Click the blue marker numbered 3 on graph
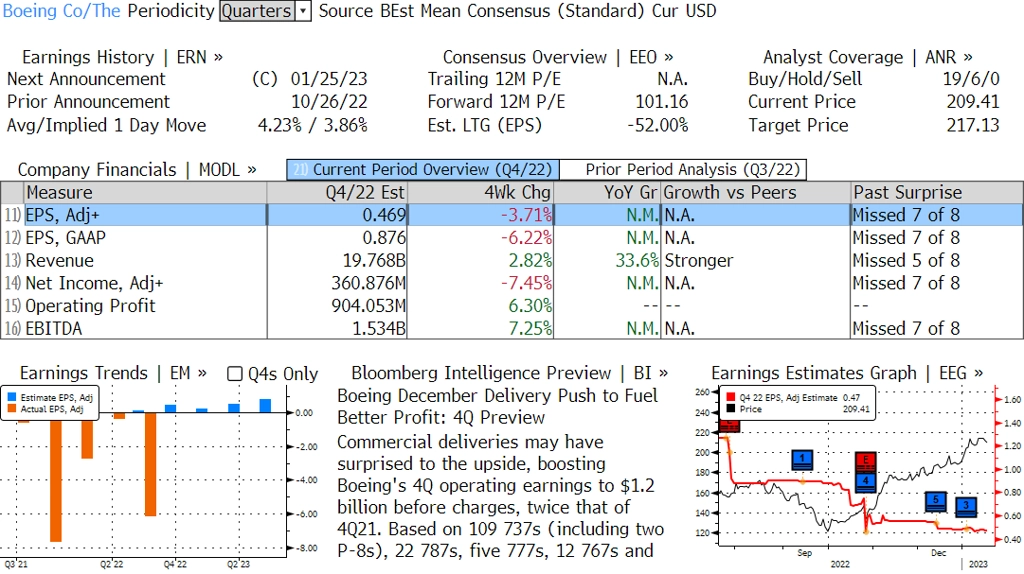Viewport: 1024px width, 574px height. 966,506
